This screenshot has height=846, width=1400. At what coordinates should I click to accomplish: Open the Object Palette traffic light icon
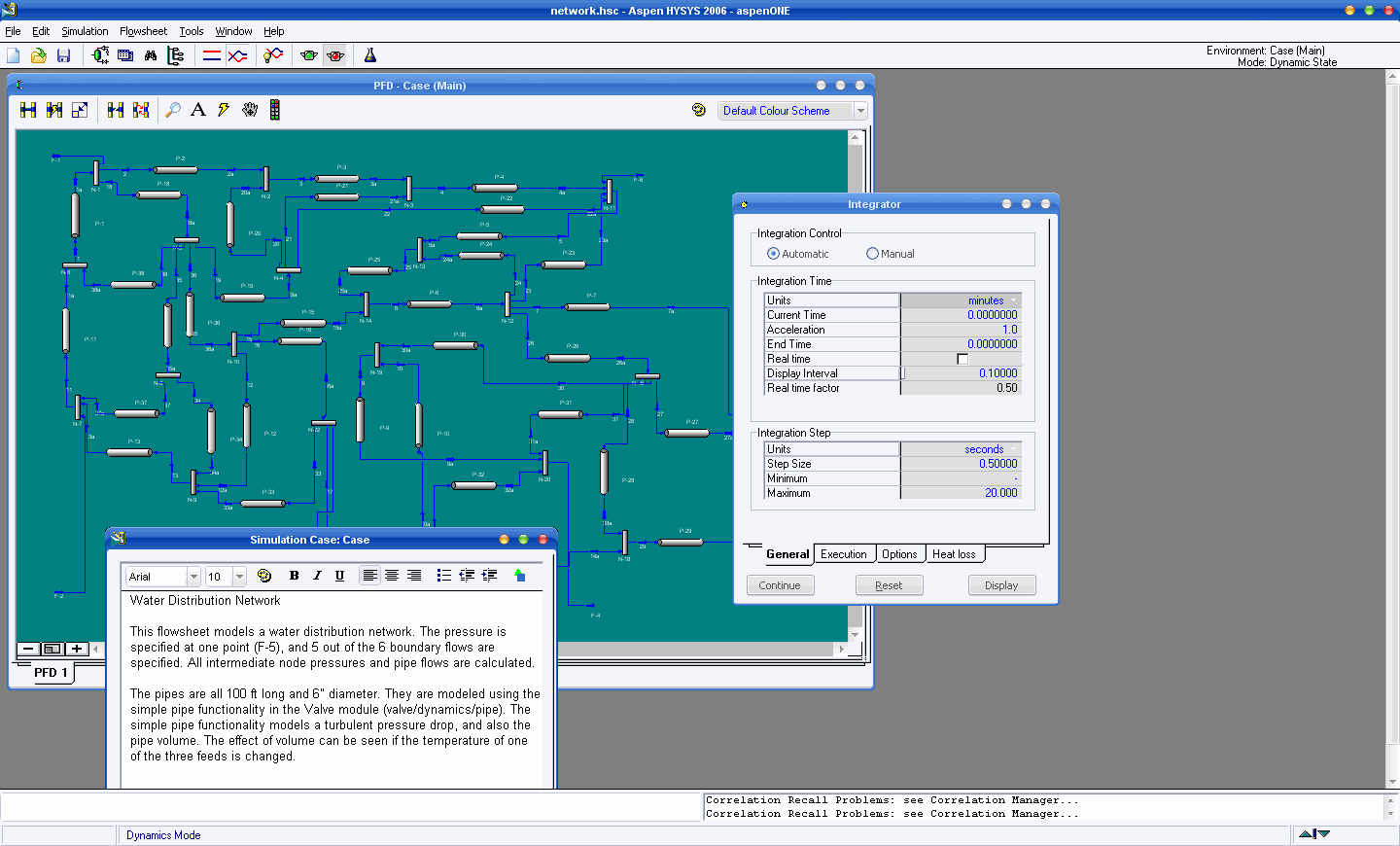[x=275, y=110]
